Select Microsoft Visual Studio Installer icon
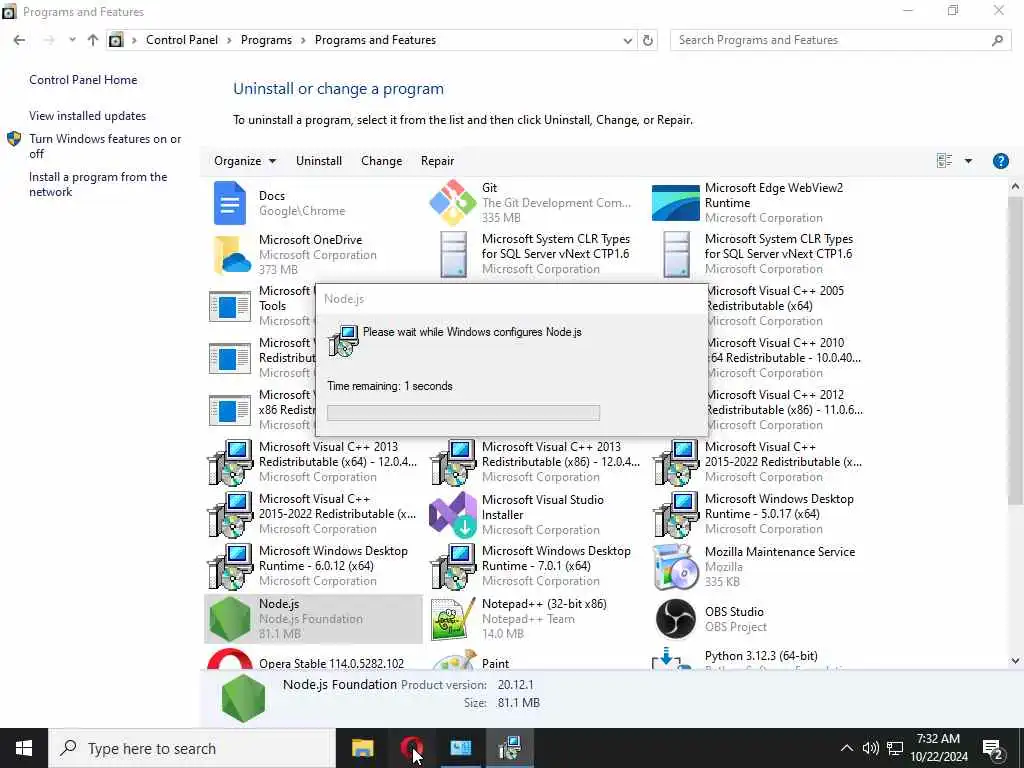 coord(453,515)
